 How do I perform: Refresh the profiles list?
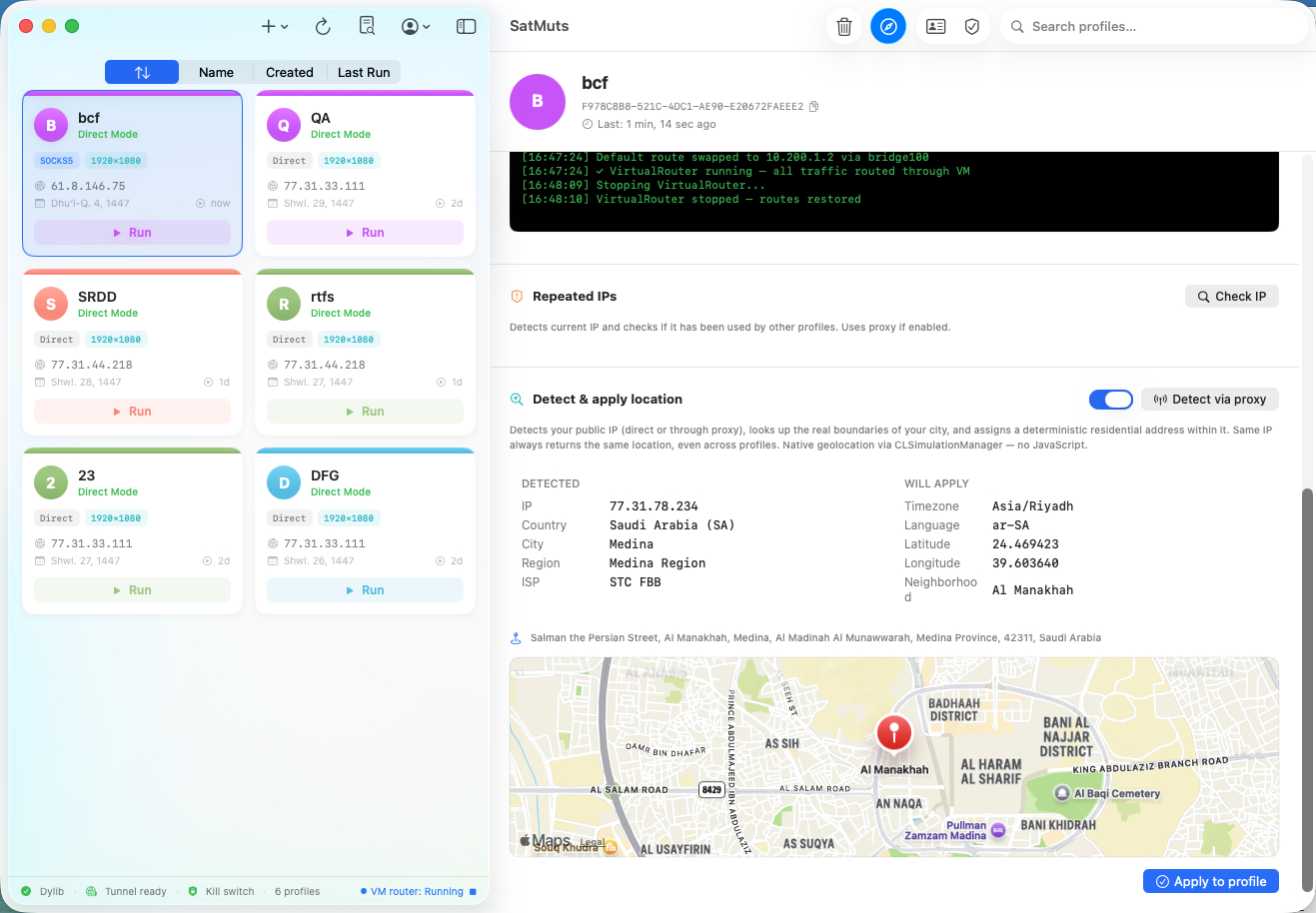click(322, 26)
